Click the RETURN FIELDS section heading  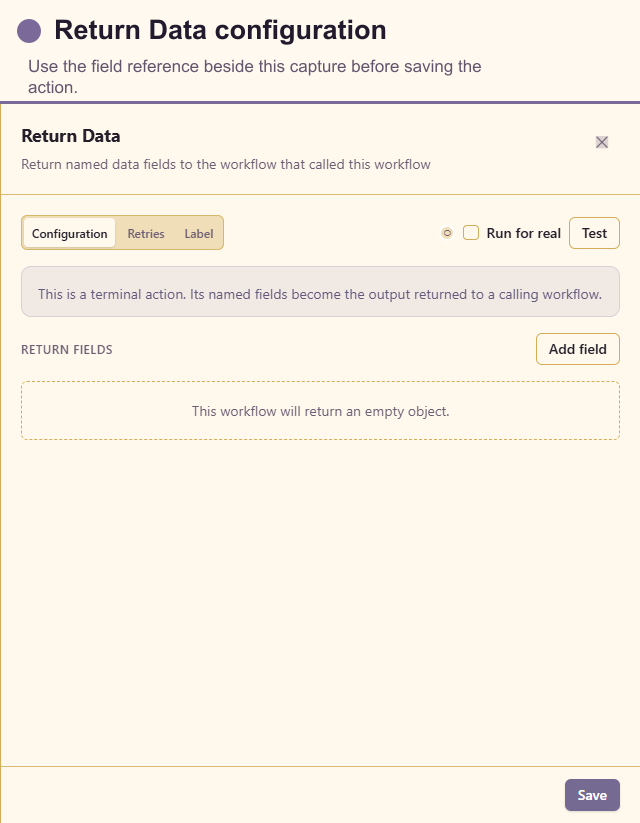[x=67, y=350]
